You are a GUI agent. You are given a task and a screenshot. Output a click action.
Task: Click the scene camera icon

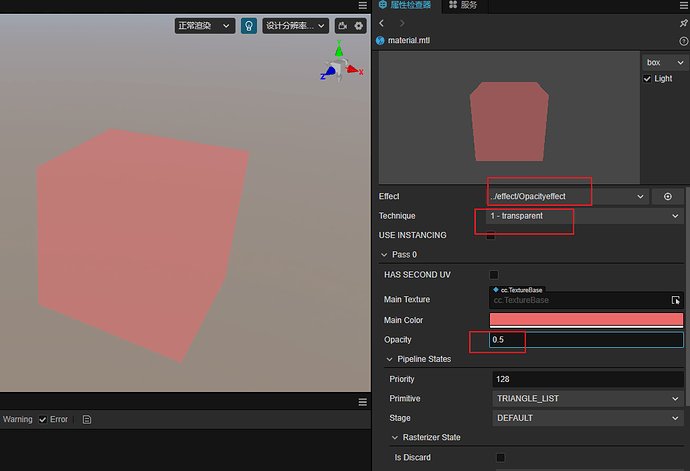[x=342, y=26]
